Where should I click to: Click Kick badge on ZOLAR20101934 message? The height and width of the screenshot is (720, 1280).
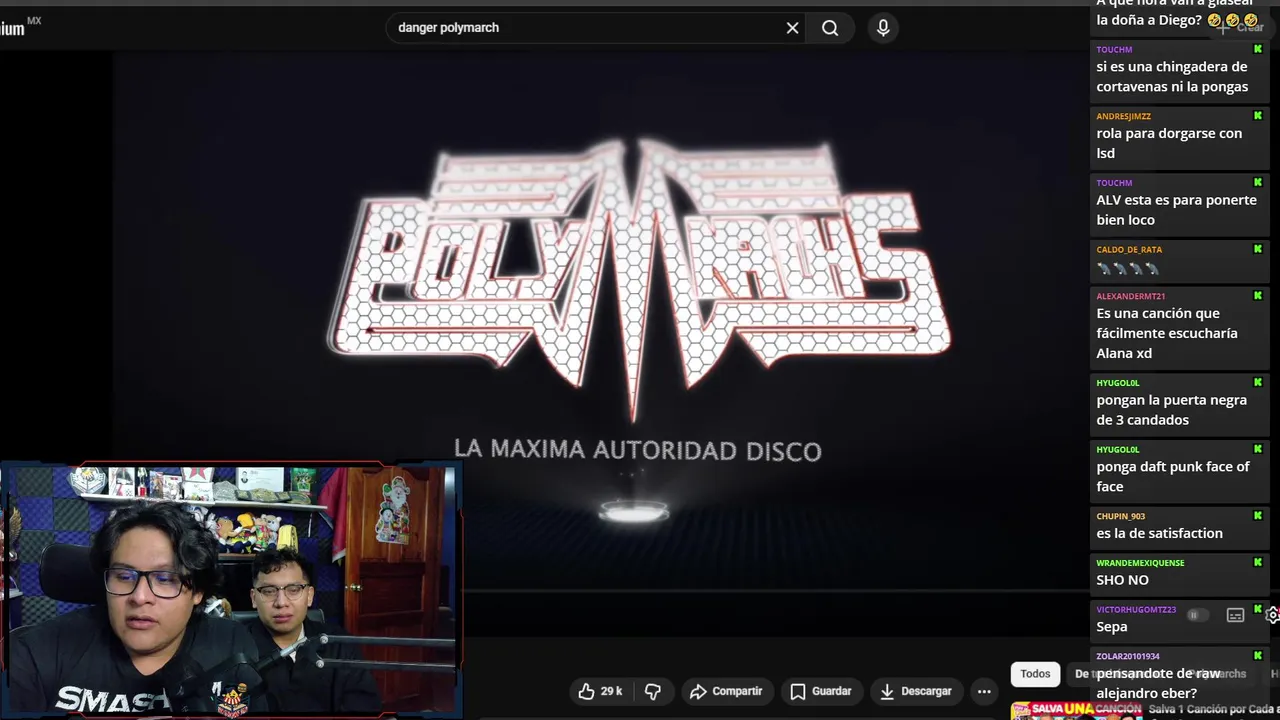[1258, 656]
